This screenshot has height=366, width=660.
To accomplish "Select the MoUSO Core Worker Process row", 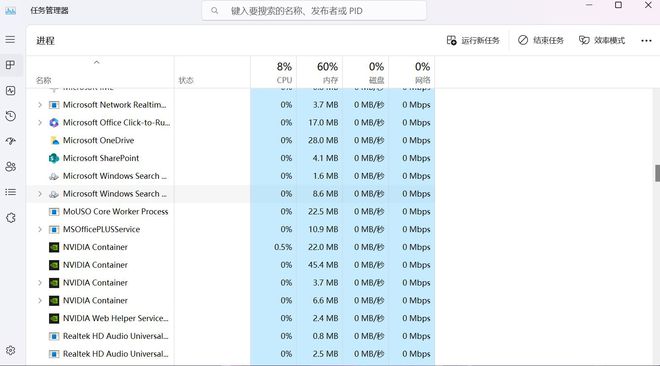I will [231, 212].
